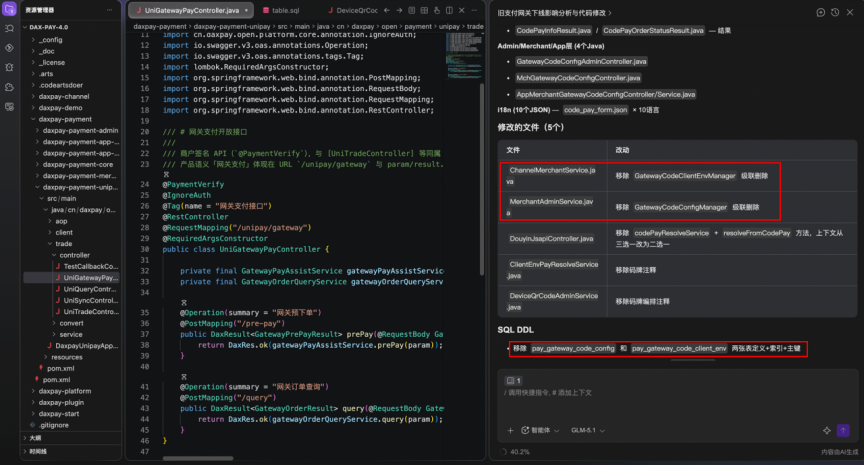Image resolution: width=864 pixels, height=466 pixels.
Task: Open the source control diamond icon in activity bar
Action: click(9, 48)
